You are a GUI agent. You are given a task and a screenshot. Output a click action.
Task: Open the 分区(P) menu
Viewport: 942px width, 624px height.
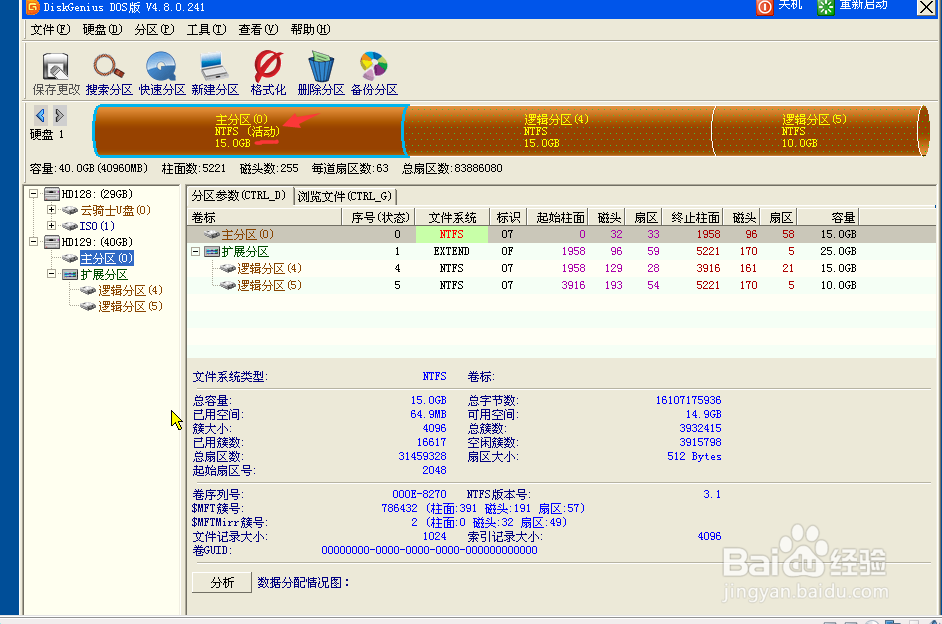[153, 30]
